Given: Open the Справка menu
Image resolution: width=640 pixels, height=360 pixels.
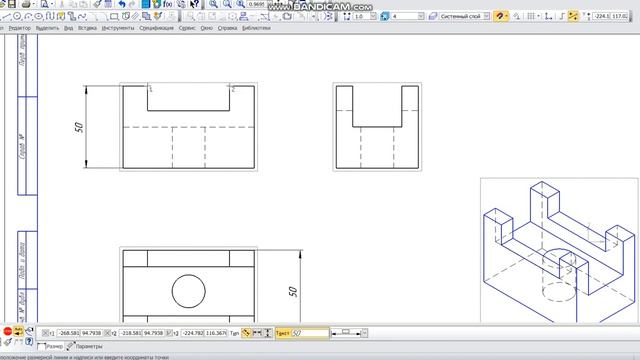Looking at the screenshot, I should click(227, 28).
